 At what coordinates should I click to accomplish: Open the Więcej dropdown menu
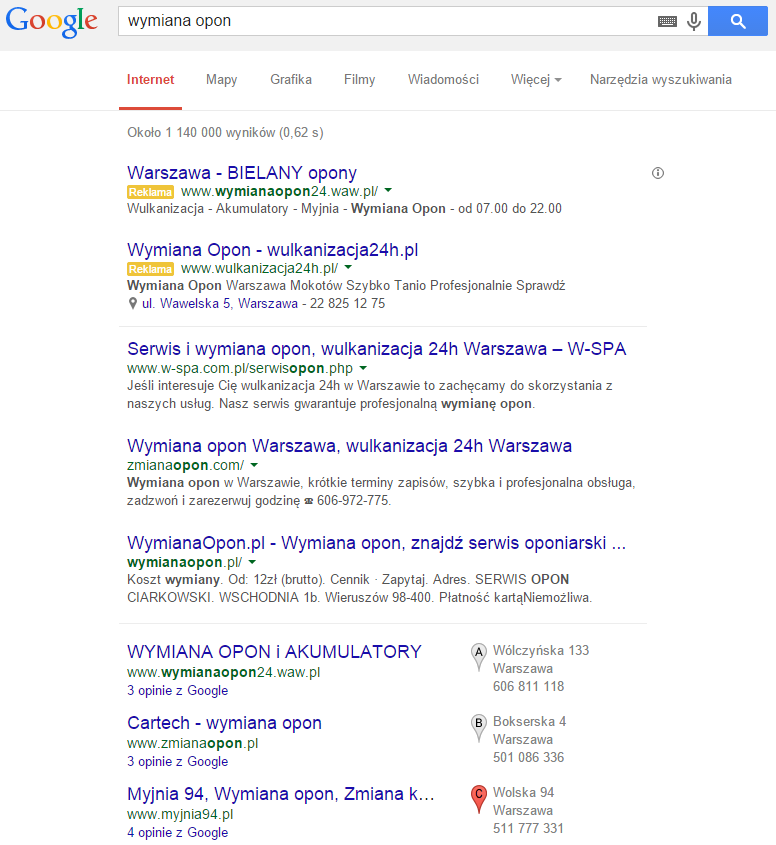tap(536, 80)
